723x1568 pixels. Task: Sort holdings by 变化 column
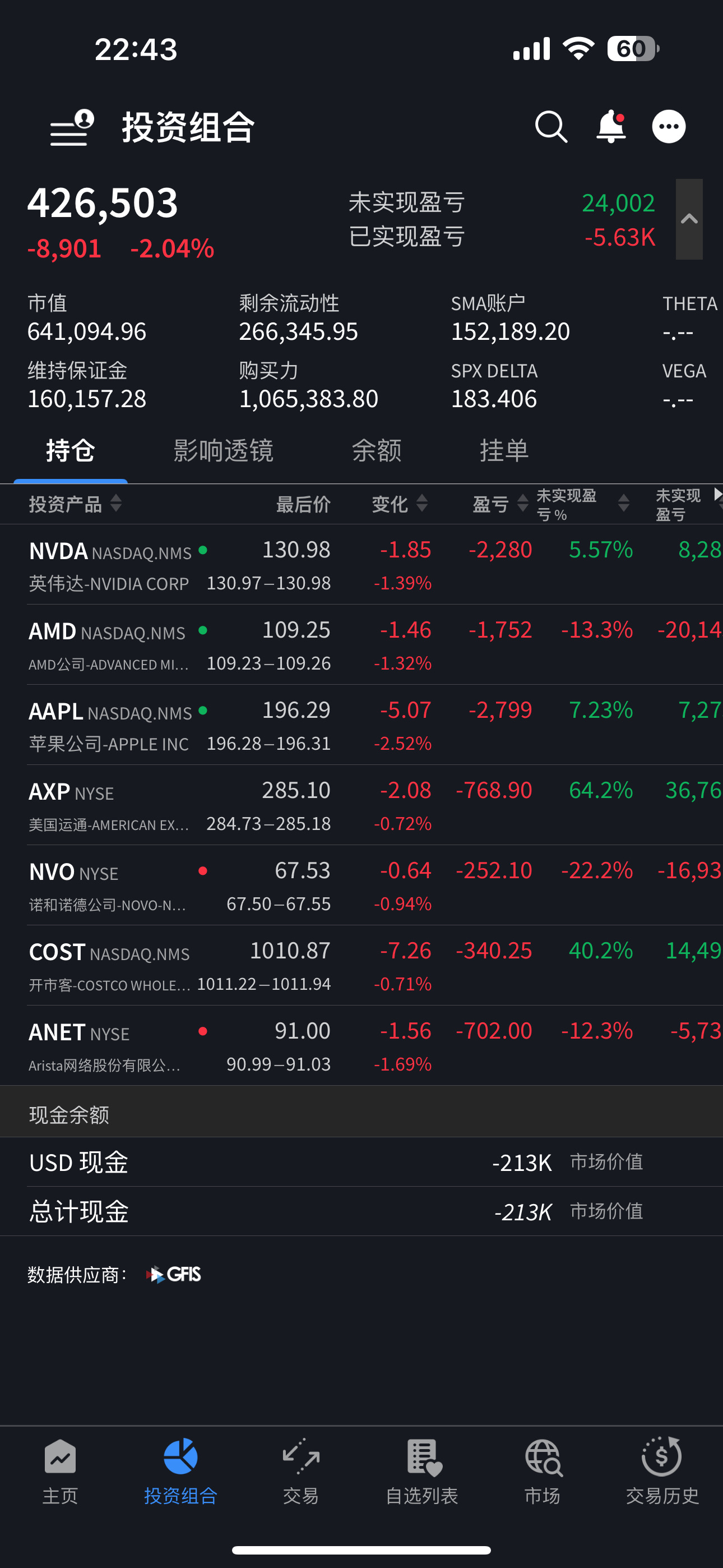[x=399, y=504]
